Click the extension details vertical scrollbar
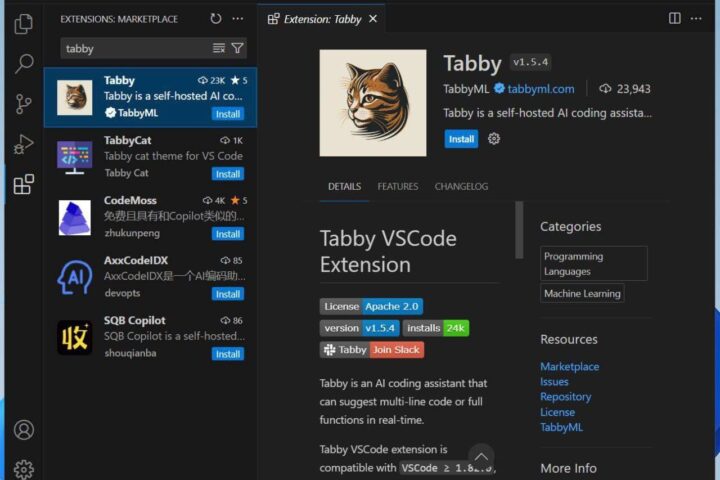720x480 pixels. pos(519,230)
